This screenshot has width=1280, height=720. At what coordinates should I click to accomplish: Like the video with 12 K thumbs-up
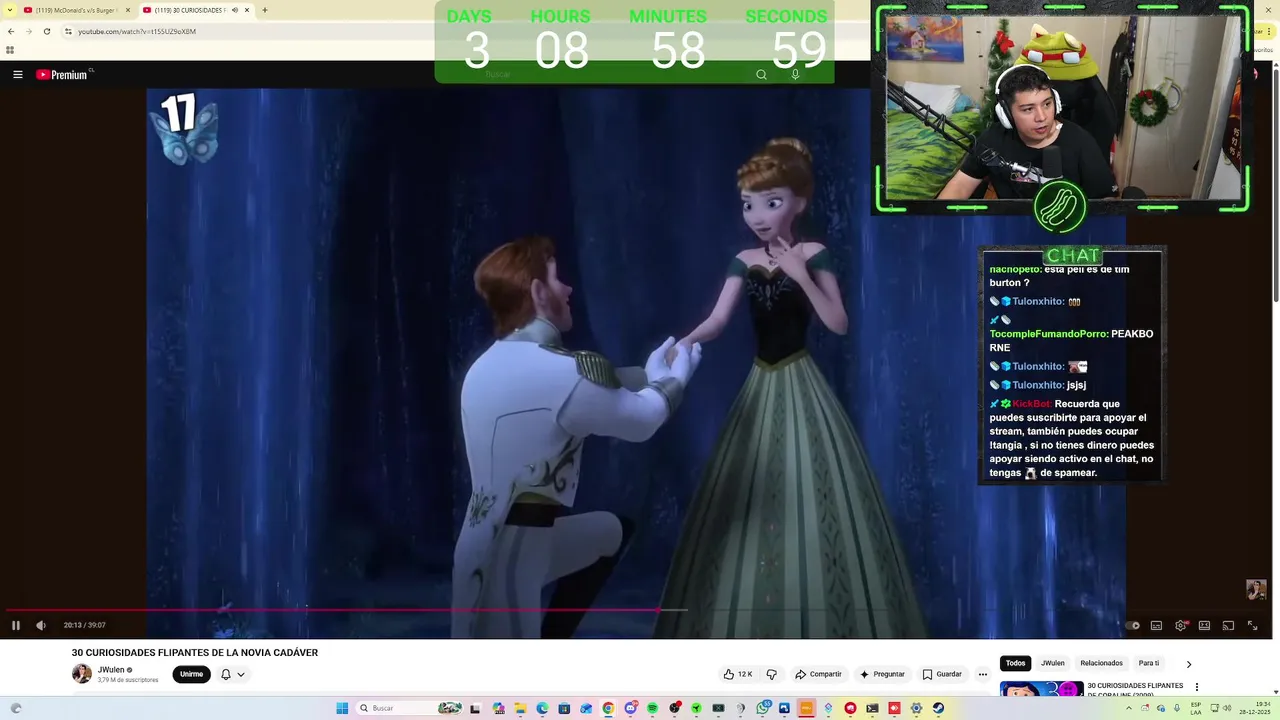[737, 674]
